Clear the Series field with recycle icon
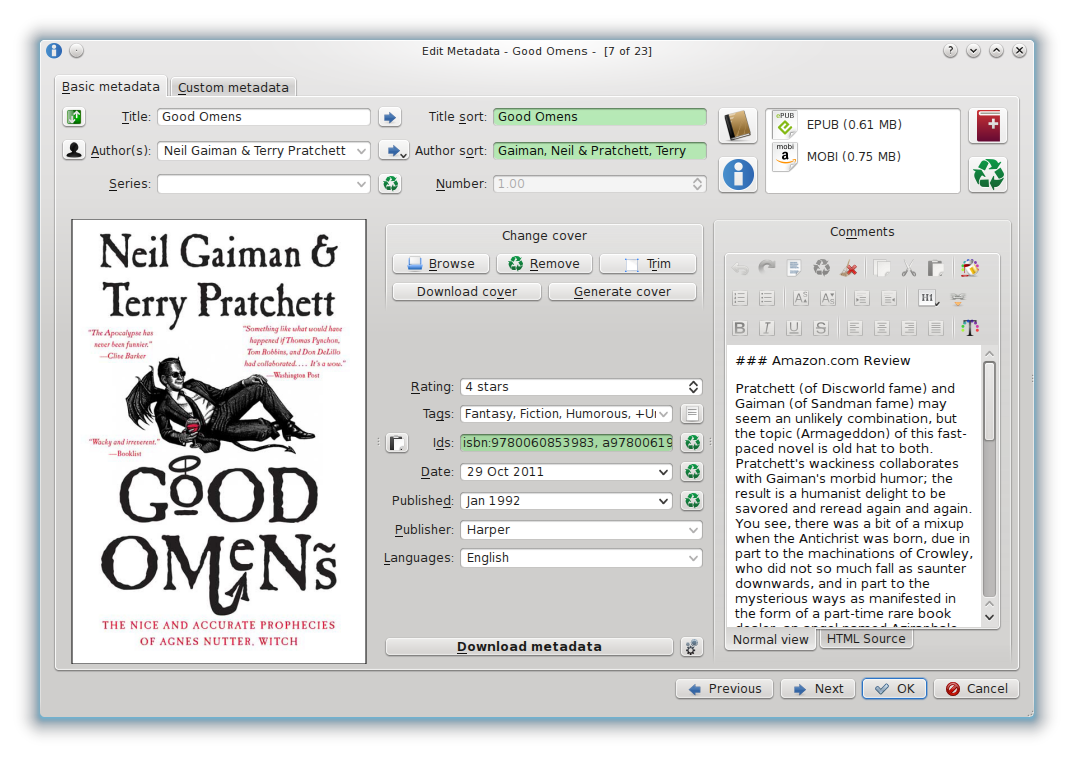Screen dimensions: 1074x757 pos(390,184)
